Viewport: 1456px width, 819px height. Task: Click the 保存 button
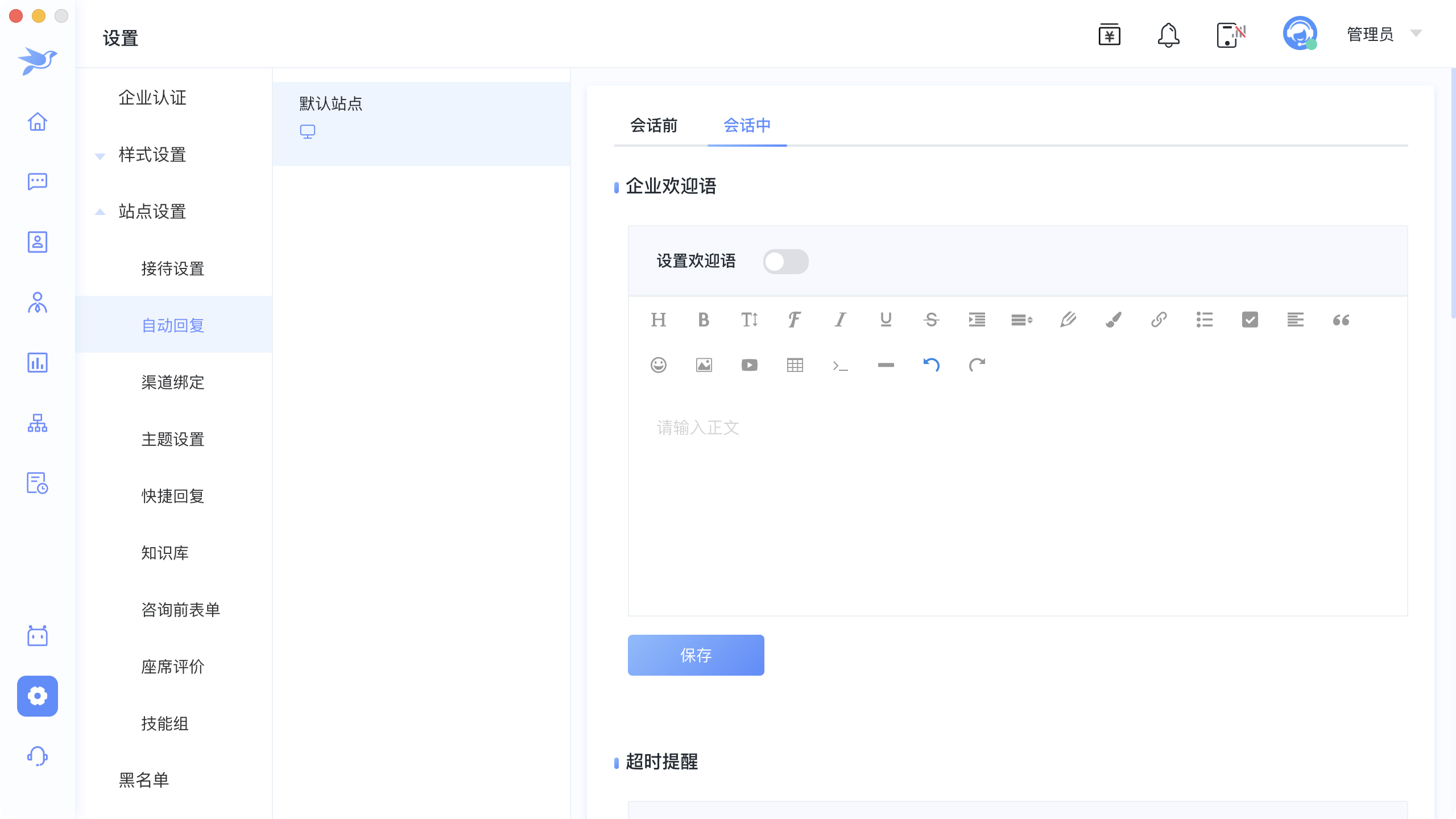click(x=696, y=655)
